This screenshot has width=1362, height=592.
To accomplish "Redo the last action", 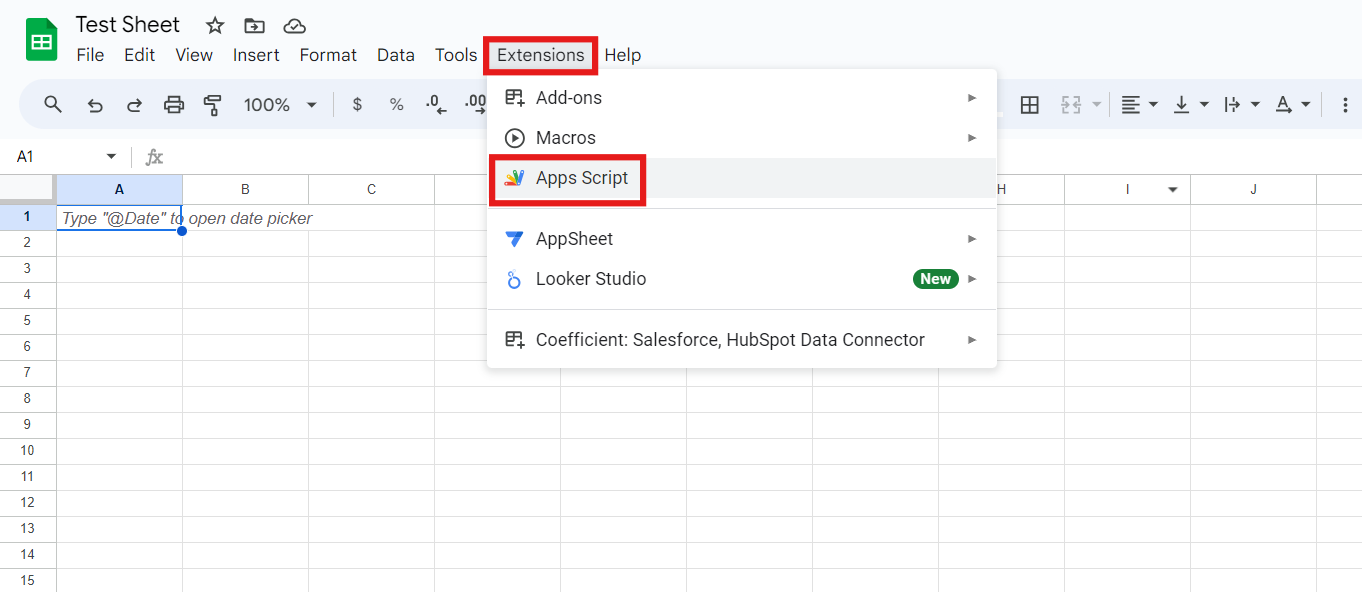I will coord(134,104).
